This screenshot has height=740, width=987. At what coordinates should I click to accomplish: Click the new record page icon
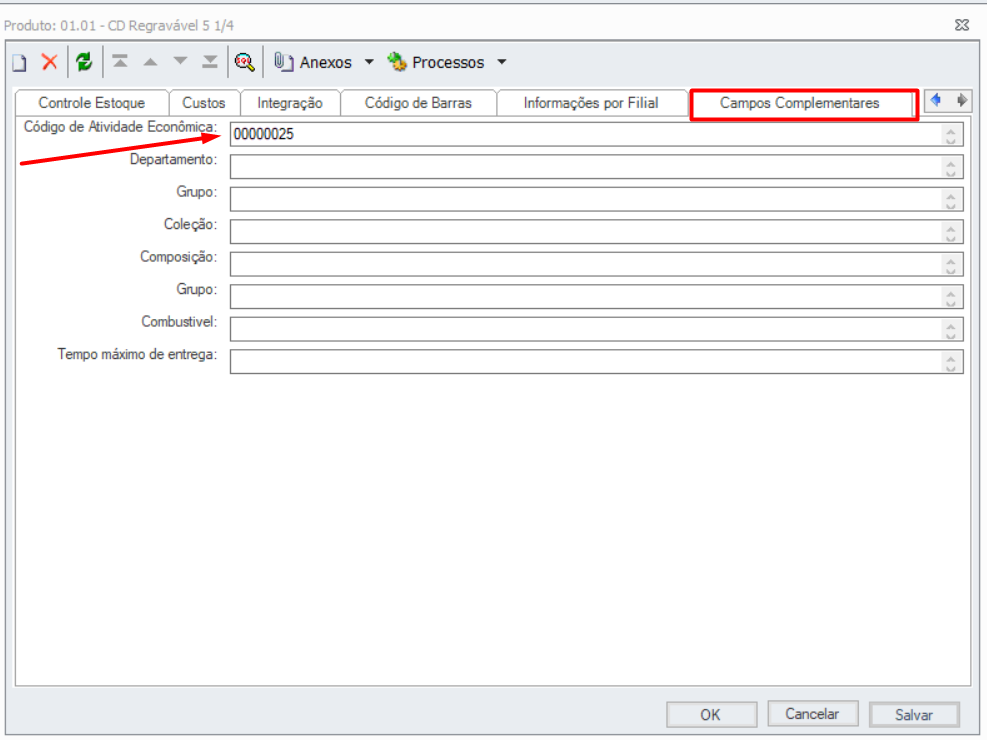pos(20,62)
